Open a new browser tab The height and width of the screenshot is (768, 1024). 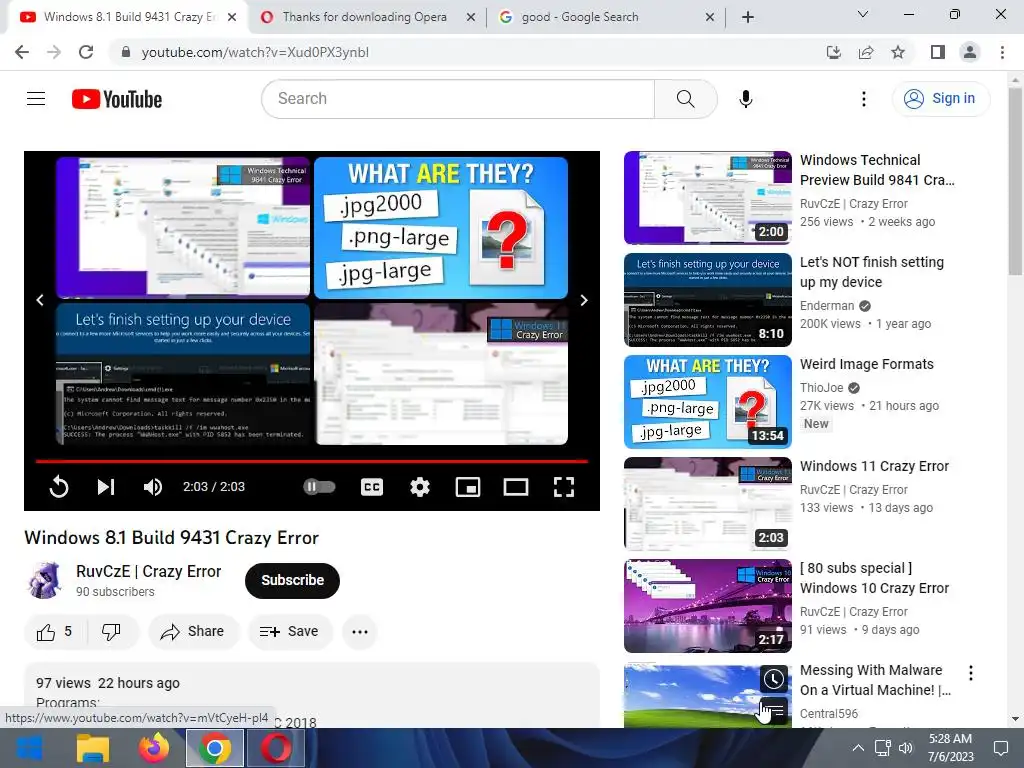pyautogui.click(x=748, y=18)
